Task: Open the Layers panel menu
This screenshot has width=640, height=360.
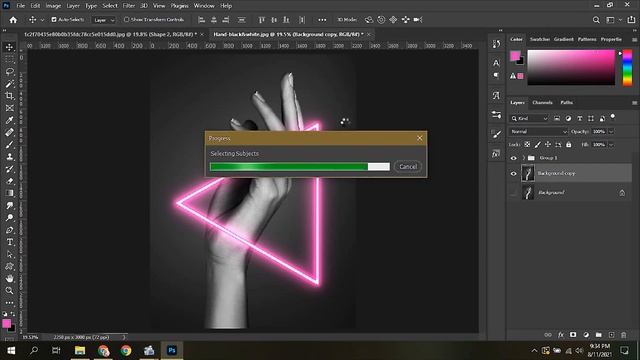Action: [x=634, y=103]
